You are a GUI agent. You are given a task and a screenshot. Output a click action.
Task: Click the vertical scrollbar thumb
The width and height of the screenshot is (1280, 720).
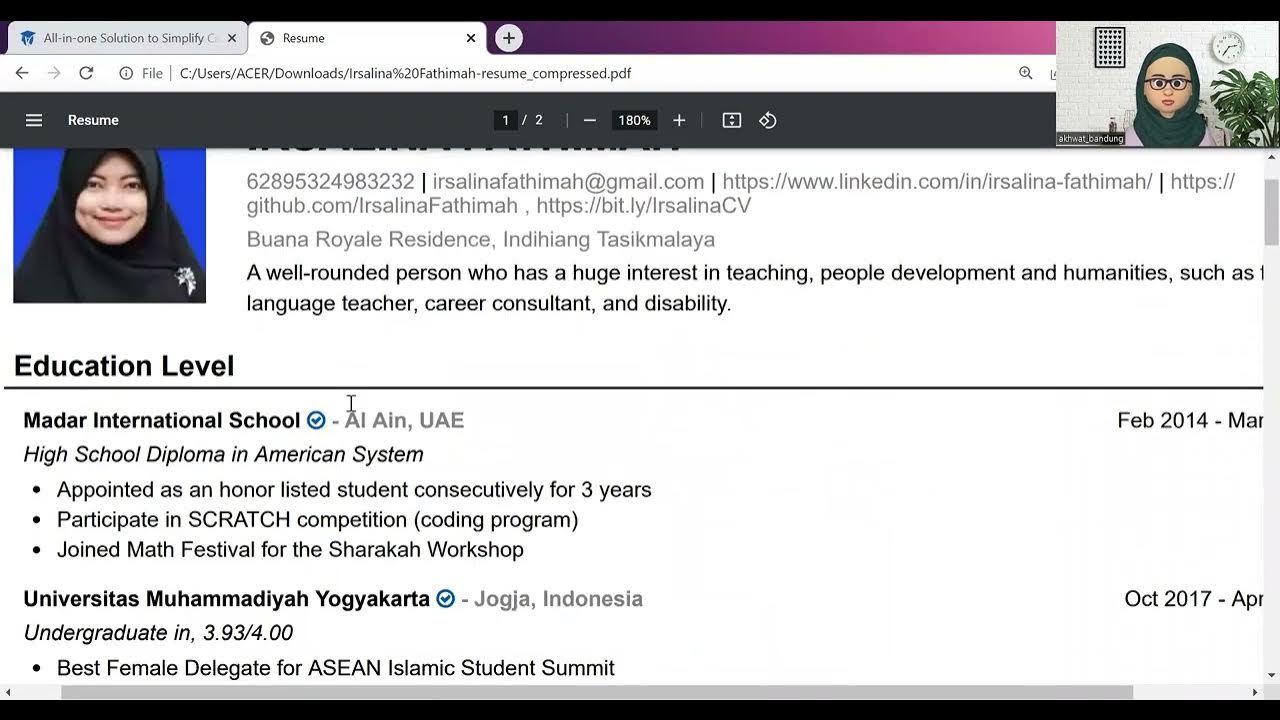pyautogui.click(x=1271, y=212)
